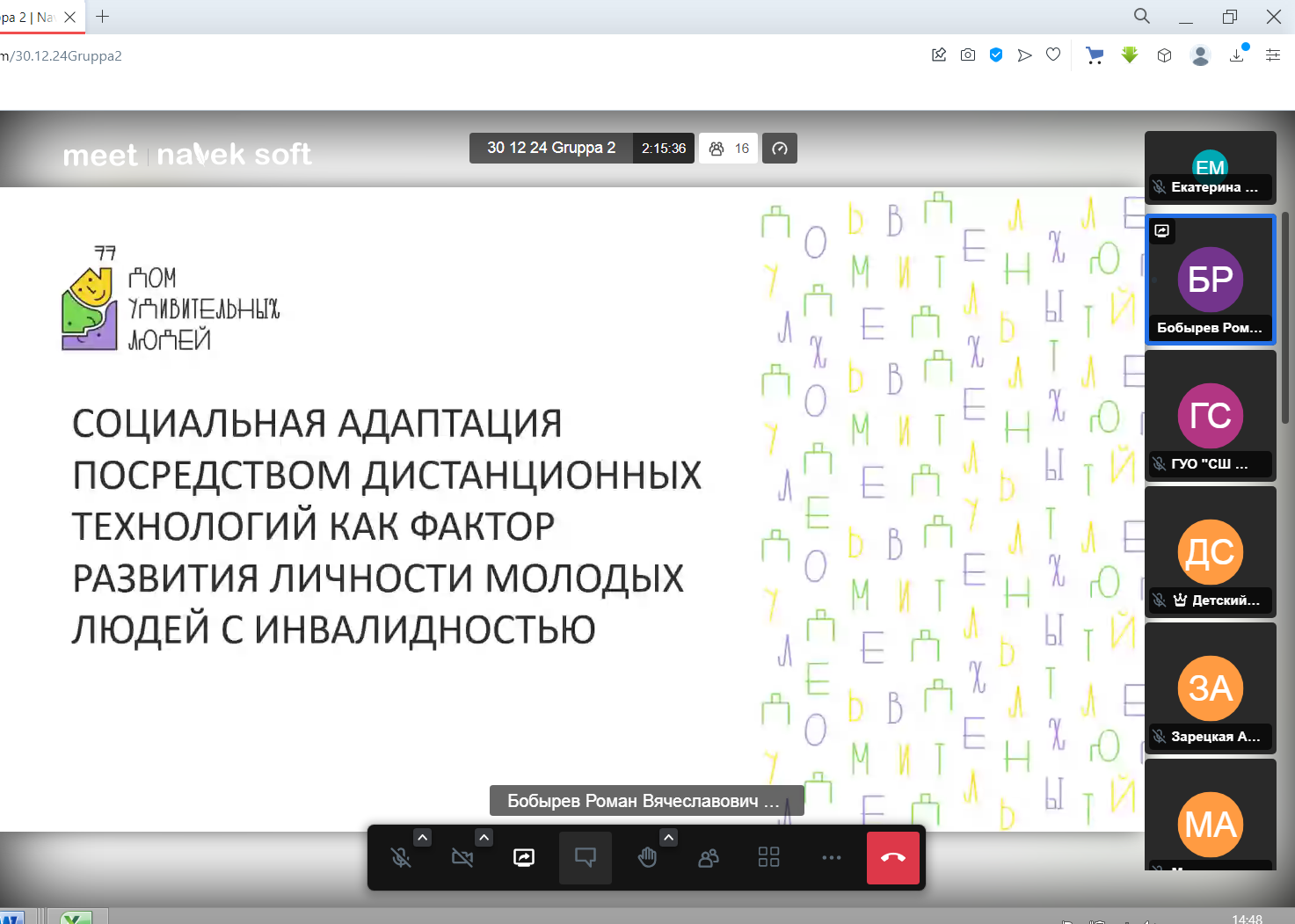Screen dimensions: 1295x924
Task: Open more actions ellipsis menu
Action: click(831, 857)
